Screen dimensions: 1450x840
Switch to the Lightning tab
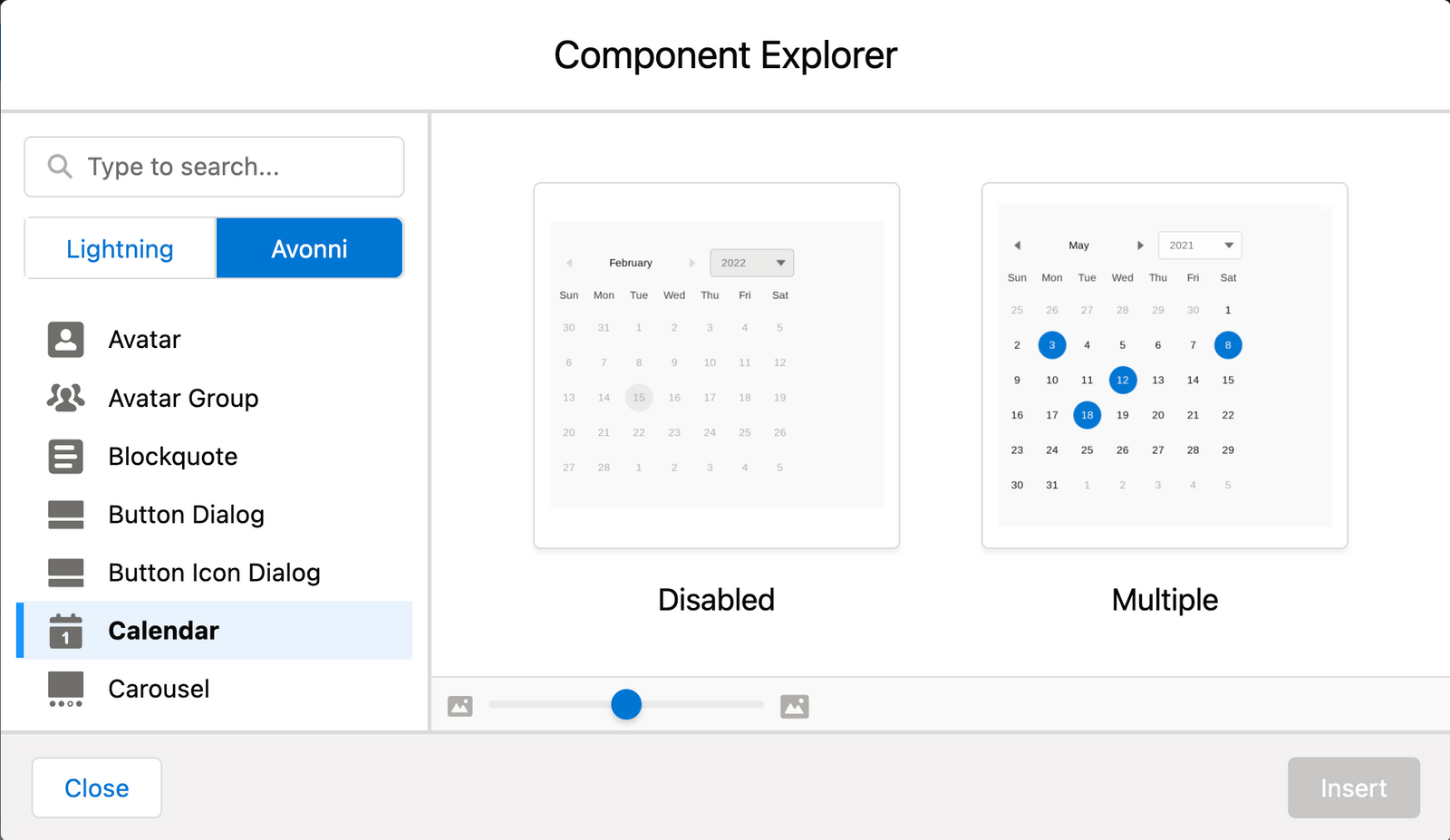click(x=119, y=247)
